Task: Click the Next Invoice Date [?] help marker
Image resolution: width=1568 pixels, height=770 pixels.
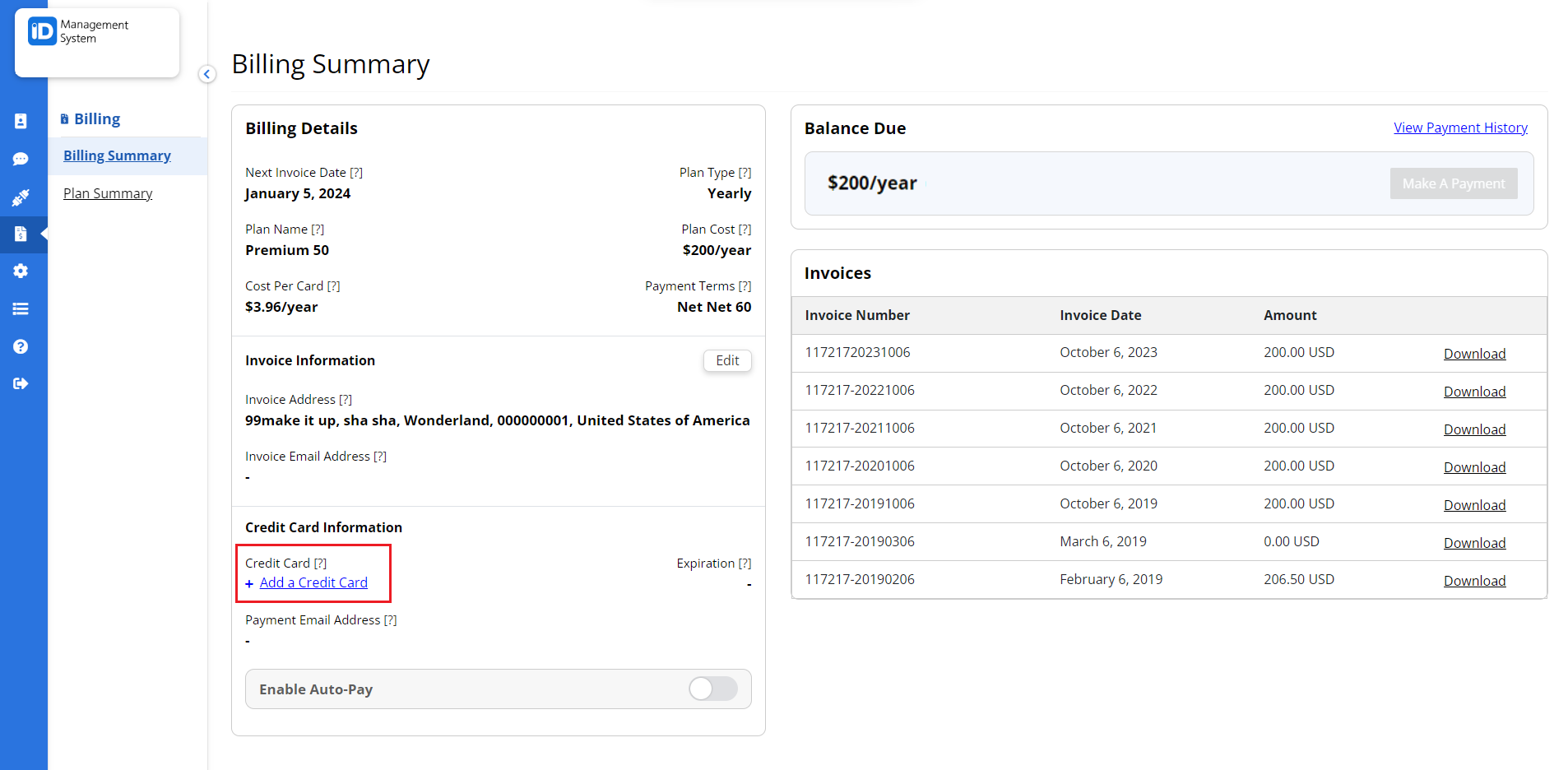Action: (356, 173)
